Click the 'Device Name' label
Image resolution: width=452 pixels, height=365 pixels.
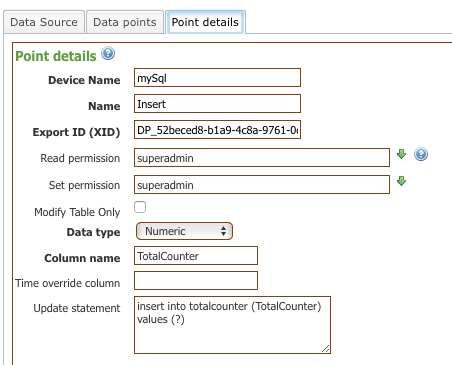click(x=84, y=80)
